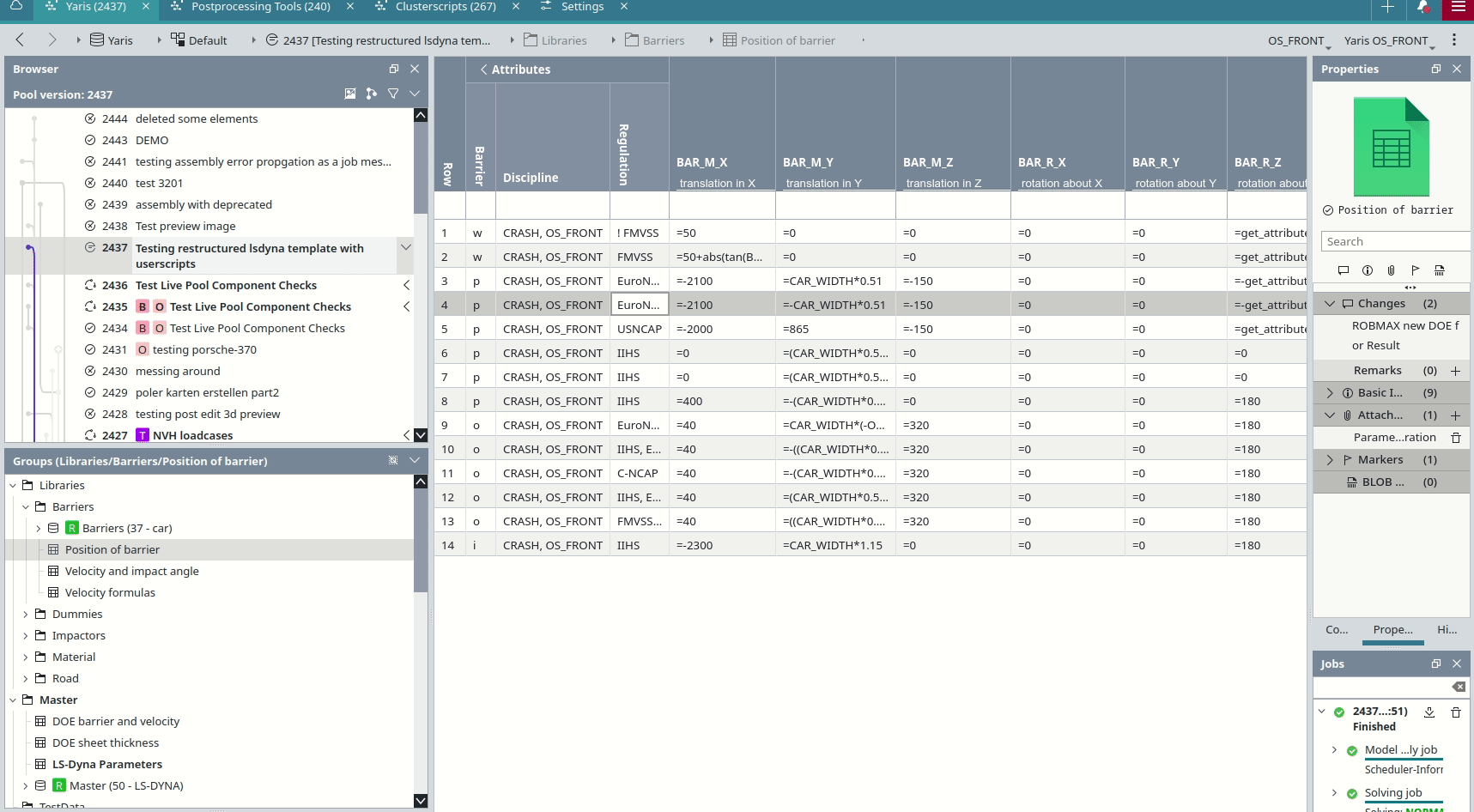Open the Settings tab

point(582,7)
